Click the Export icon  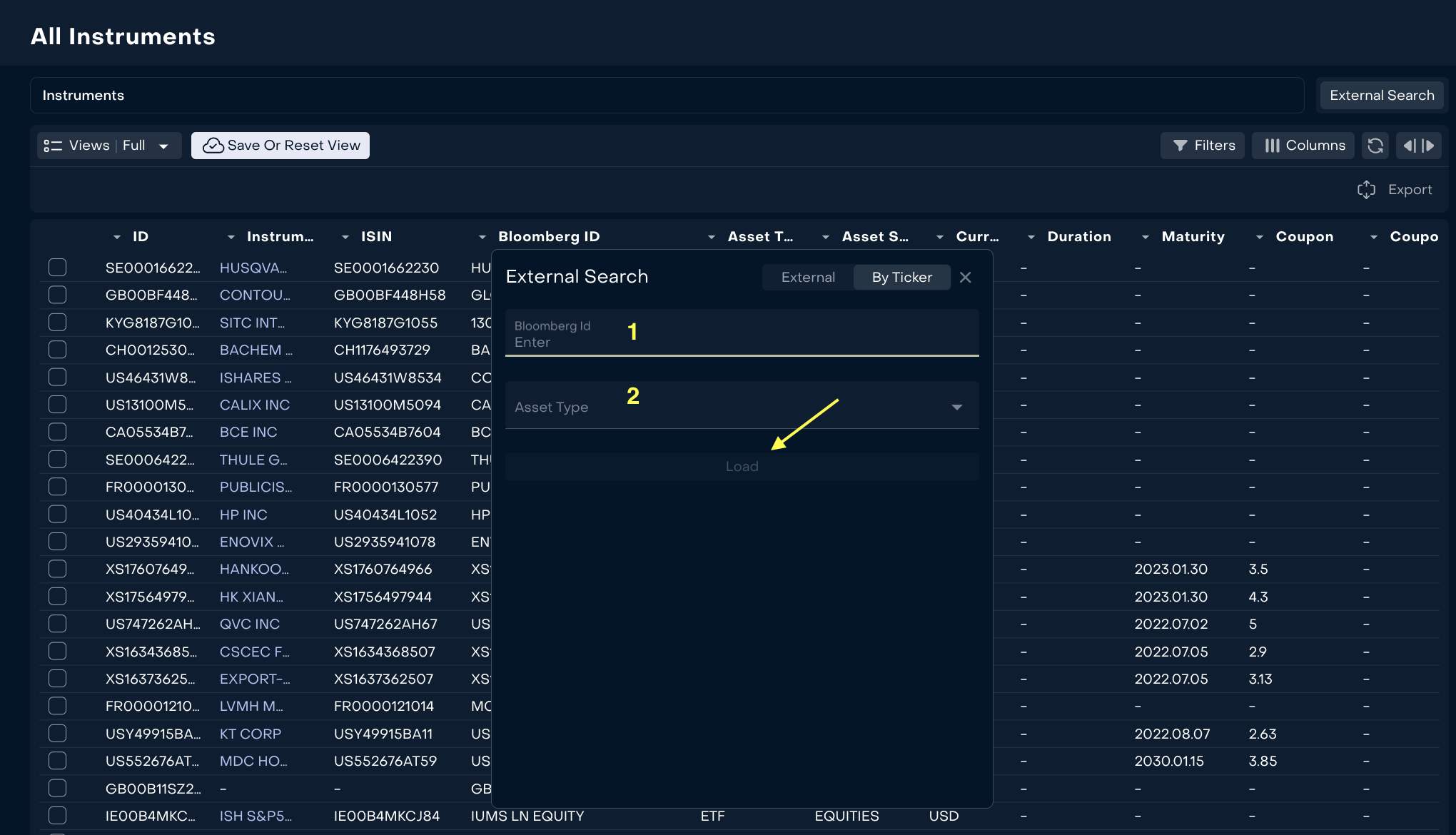1366,190
